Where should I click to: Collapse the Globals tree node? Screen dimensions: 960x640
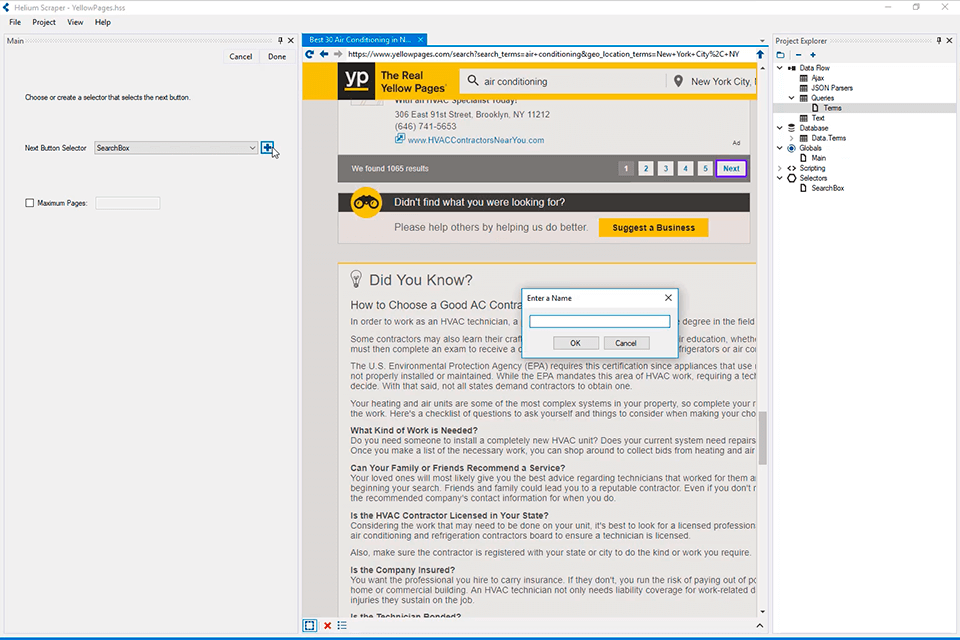click(779, 148)
